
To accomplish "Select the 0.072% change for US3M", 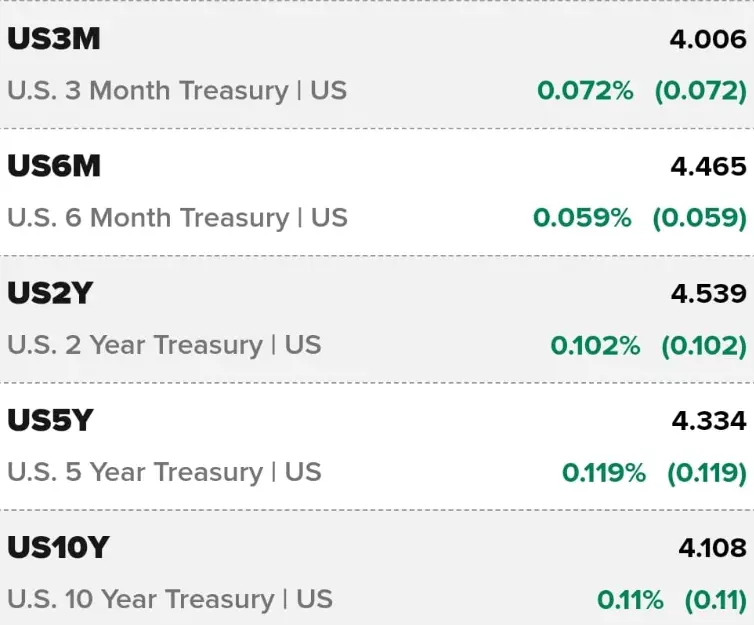I will point(585,91).
